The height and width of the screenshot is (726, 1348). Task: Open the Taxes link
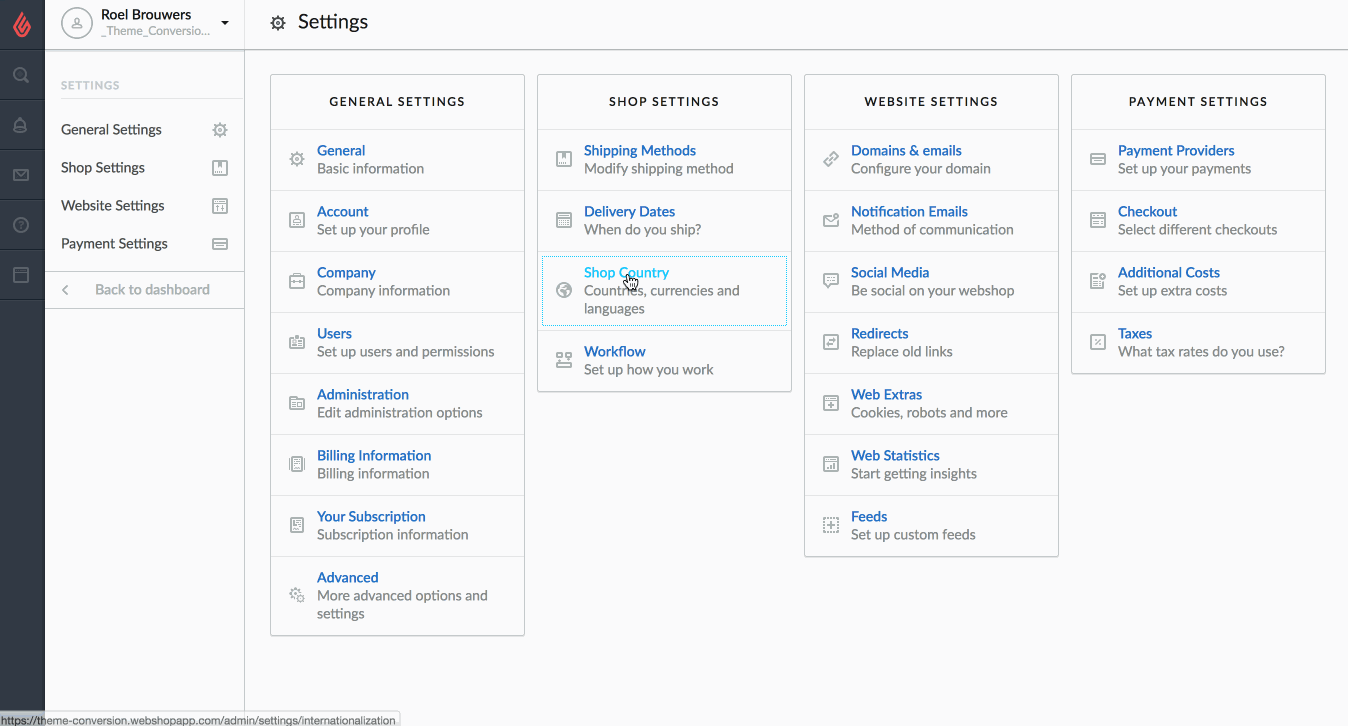pyautogui.click(x=1135, y=334)
